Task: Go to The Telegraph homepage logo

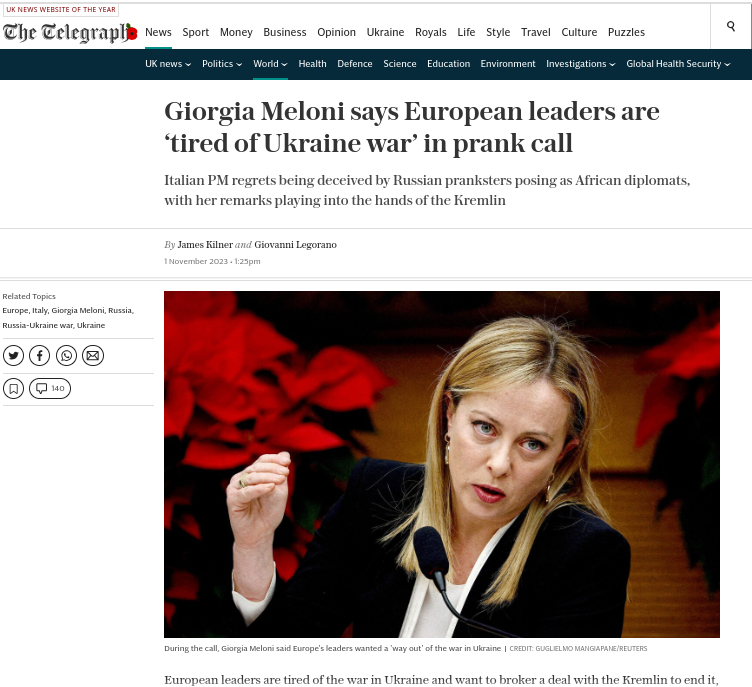Action: (70, 32)
